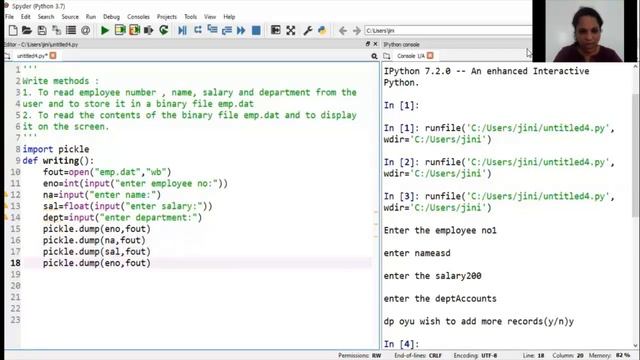Image resolution: width=640 pixels, height=360 pixels.
Task: Continue debug execution until next breakpoint
Action: point(241,30)
